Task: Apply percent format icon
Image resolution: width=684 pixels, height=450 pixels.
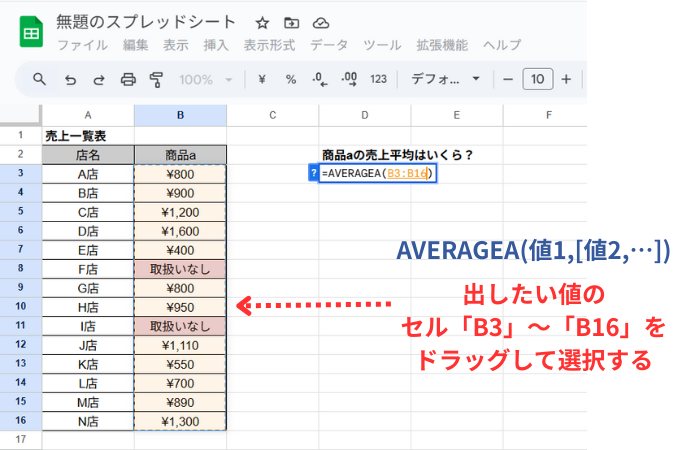Action: (291, 79)
